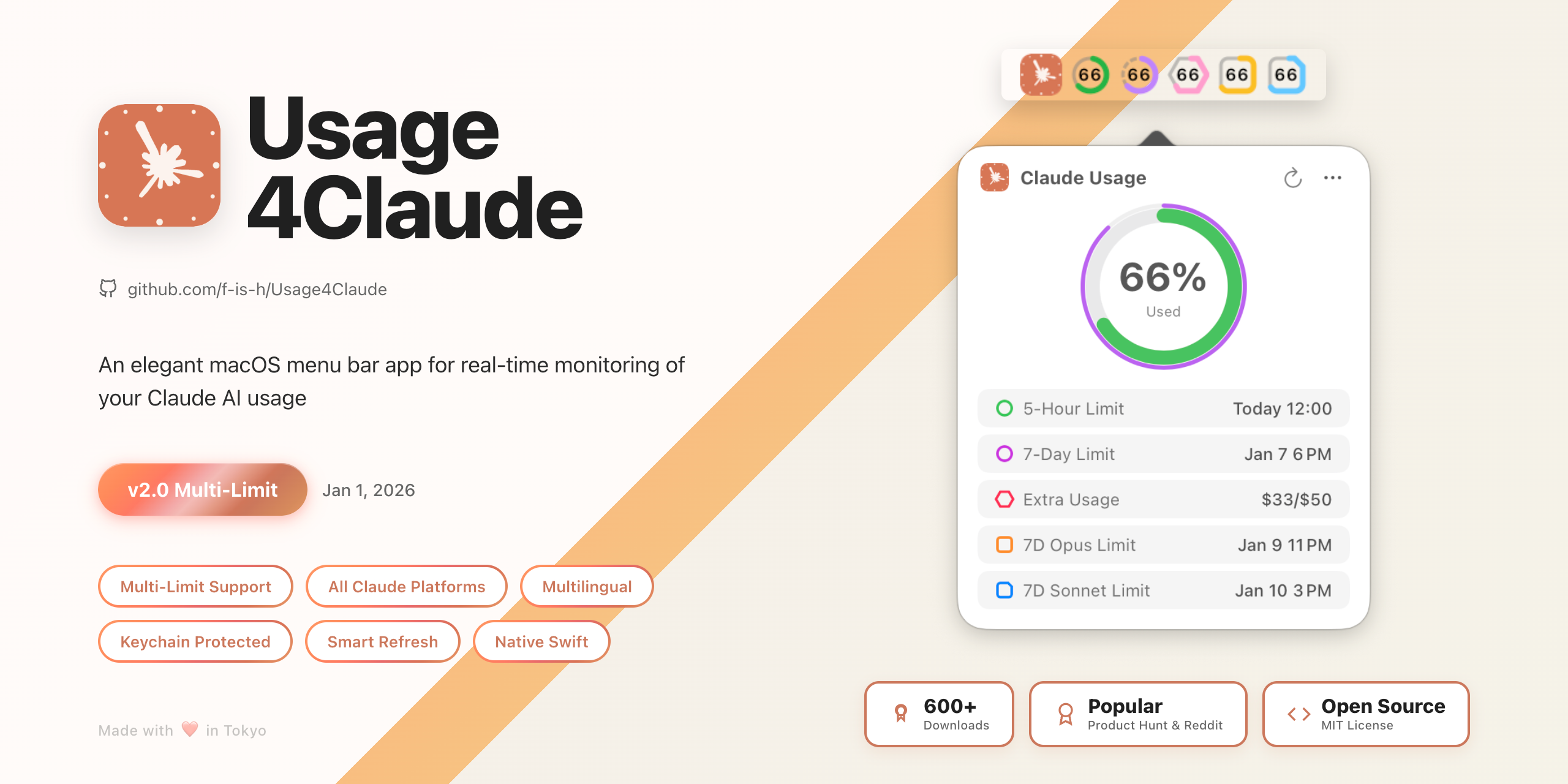Image resolution: width=1568 pixels, height=784 pixels.
Task: Select the 5-Hour Limit row
Action: [1163, 409]
